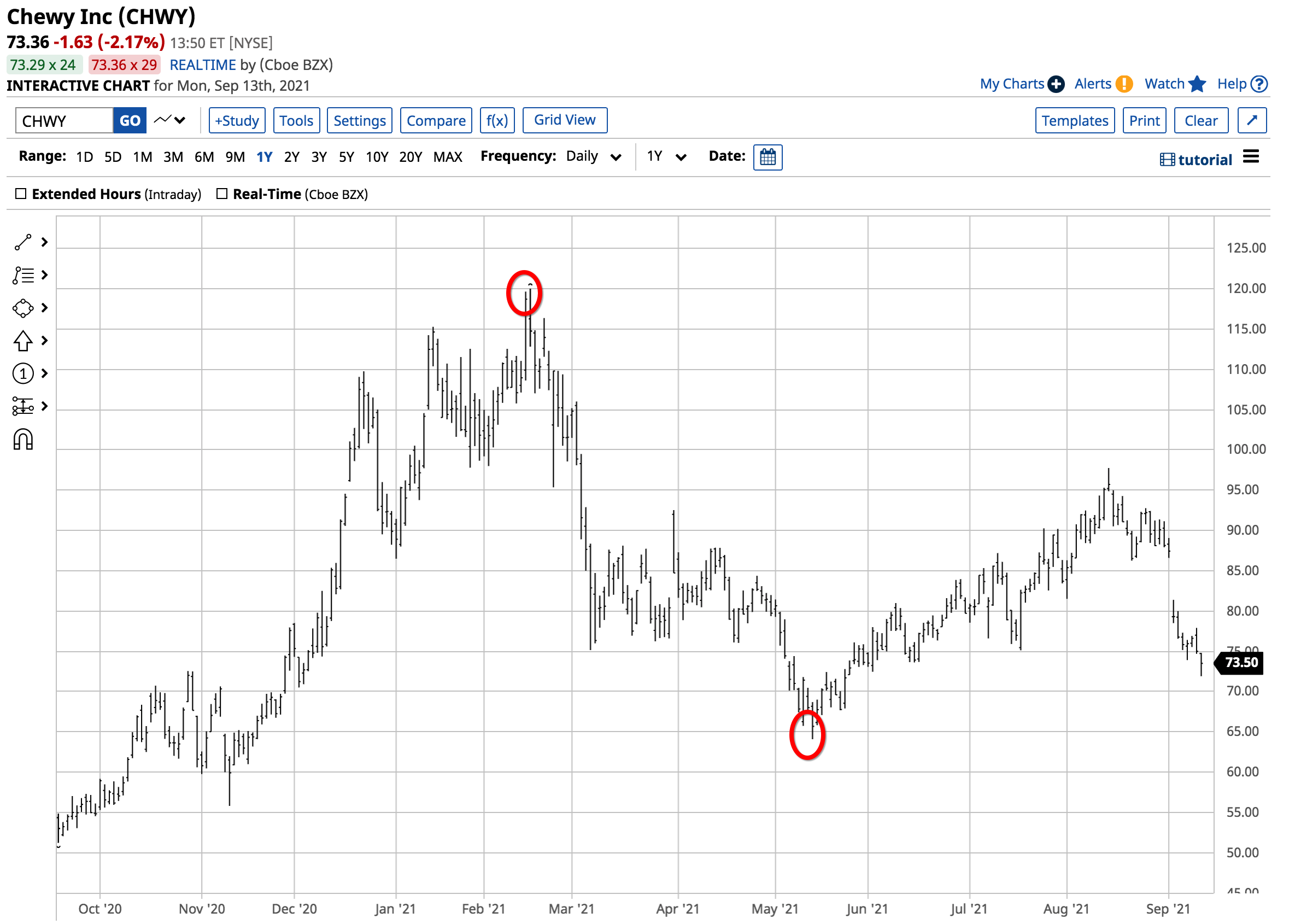Select the 5D range

[x=113, y=157]
